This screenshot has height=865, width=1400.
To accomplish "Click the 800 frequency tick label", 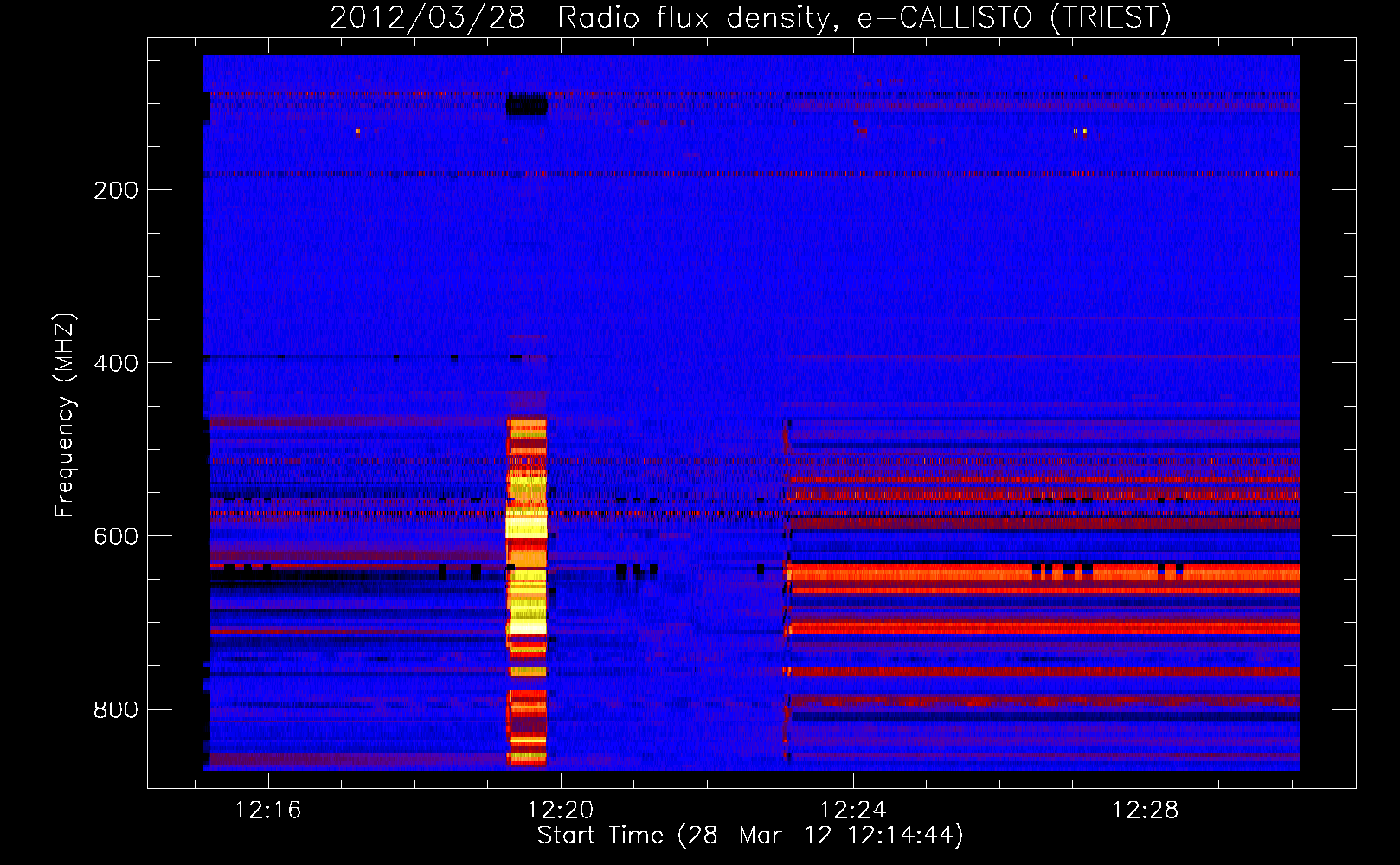I will [116, 709].
